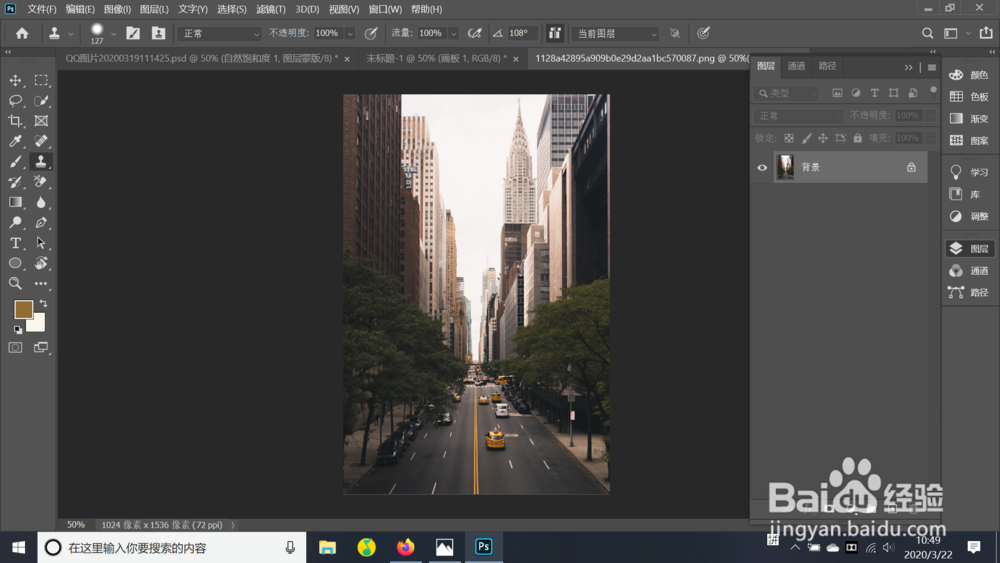
Task: Toggle pressure for opacity button
Action: pyautogui.click(x=371, y=33)
